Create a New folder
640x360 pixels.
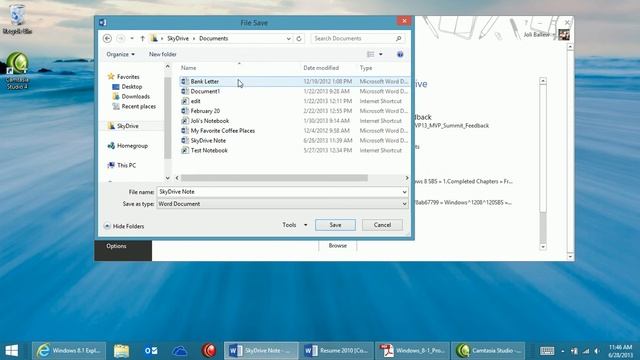162,54
